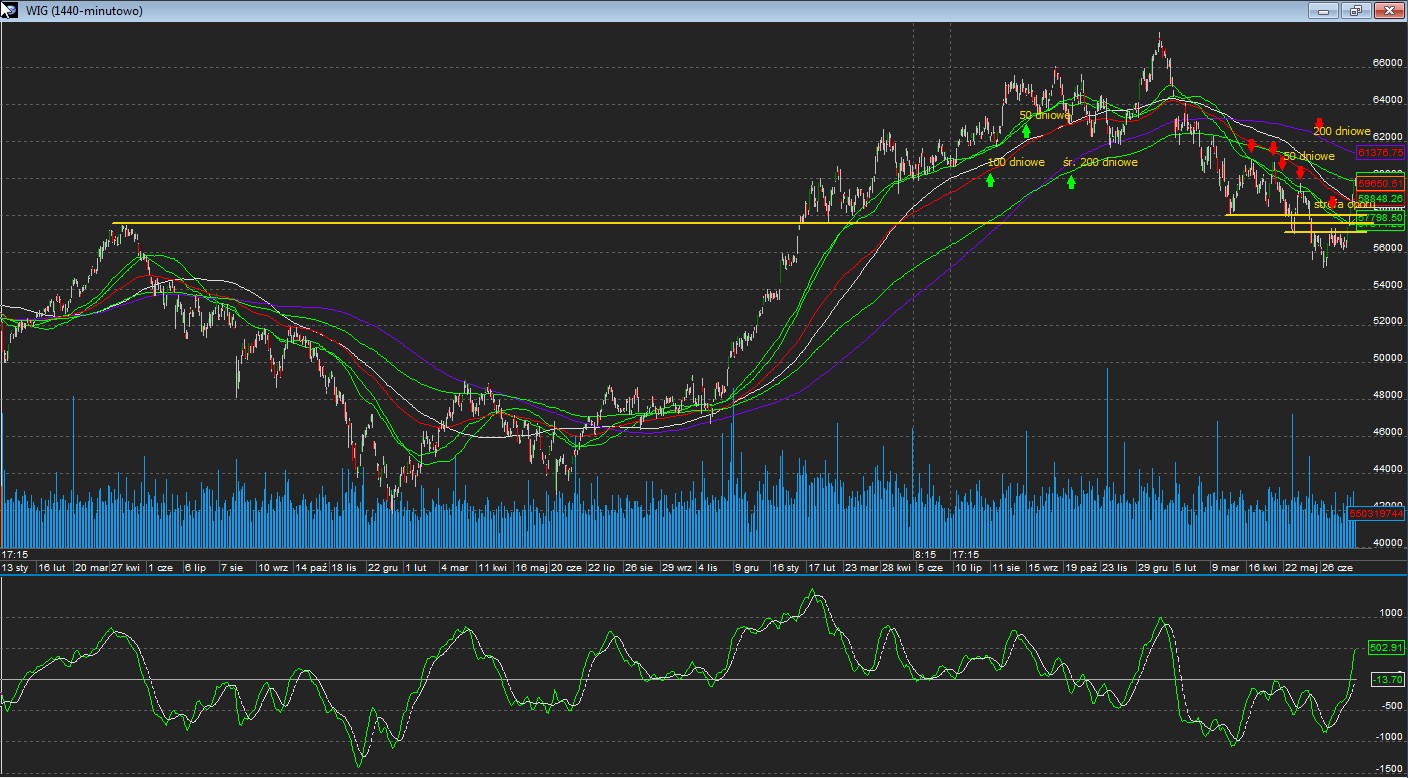This screenshot has width=1408, height=778.
Task: Click the red 59650.51 price tag
Action: click(x=1380, y=185)
